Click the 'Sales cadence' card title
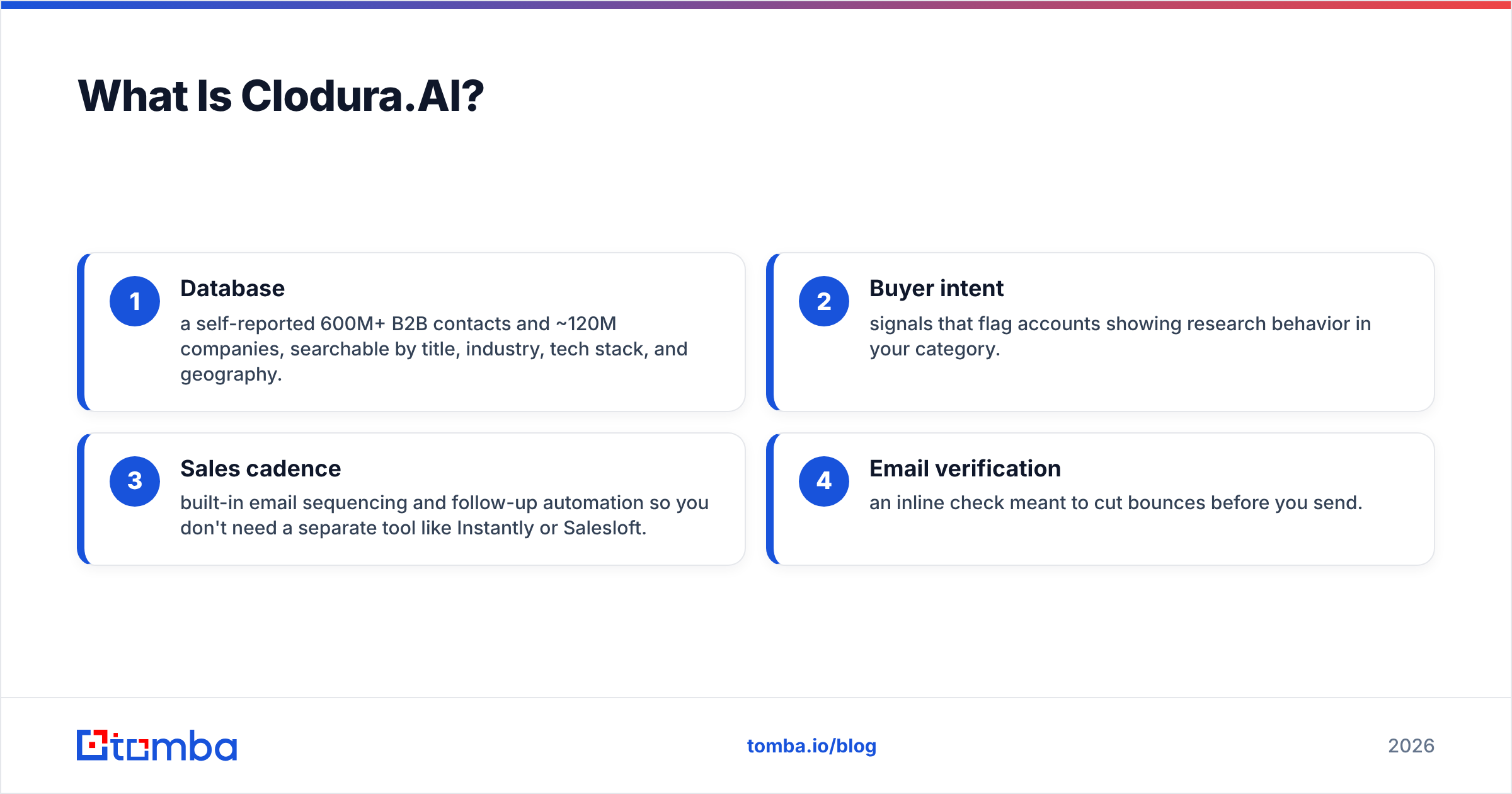This screenshot has width=1512, height=794. (260, 468)
